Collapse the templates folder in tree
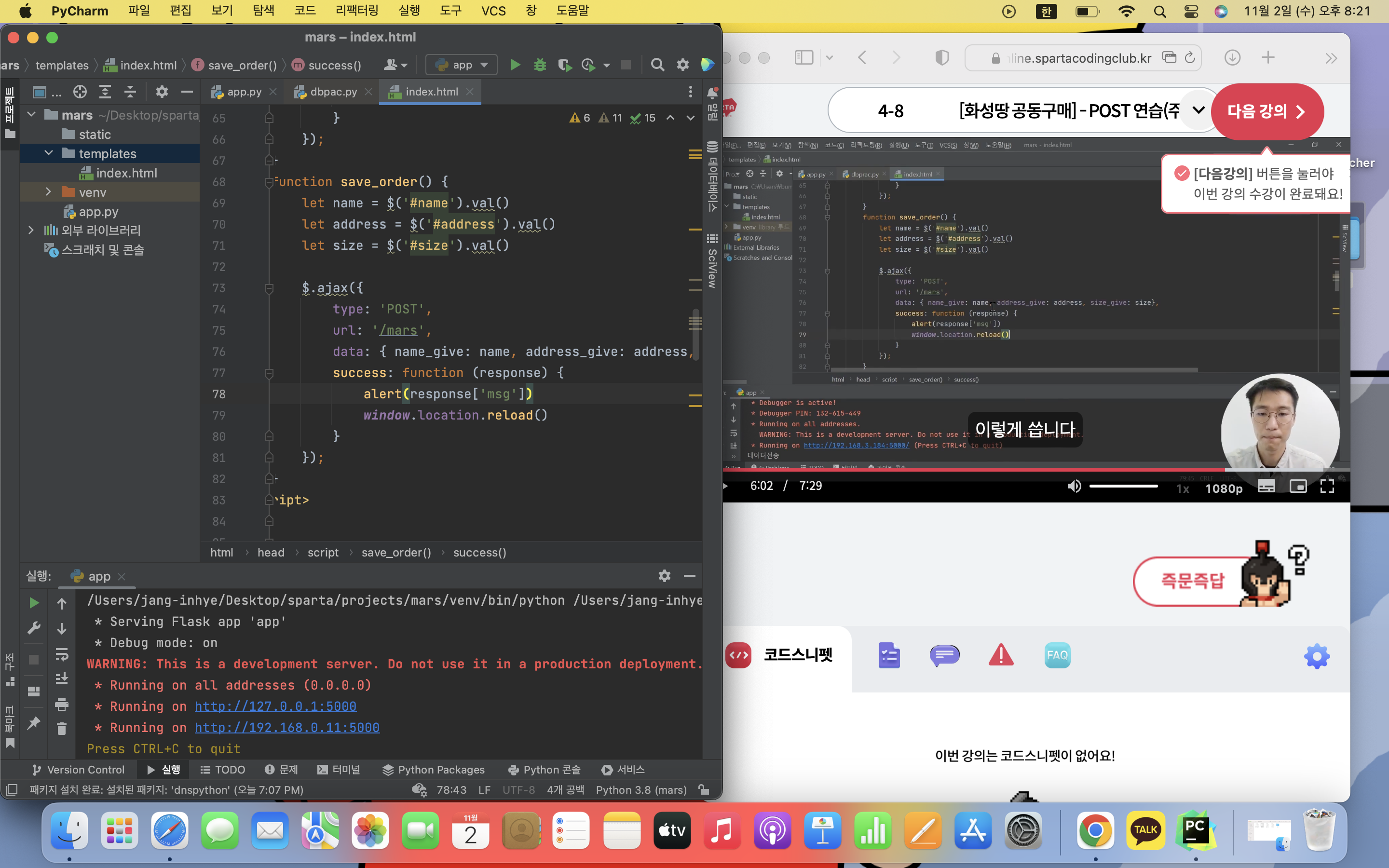This screenshot has height=868, width=1389. (x=49, y=153)
